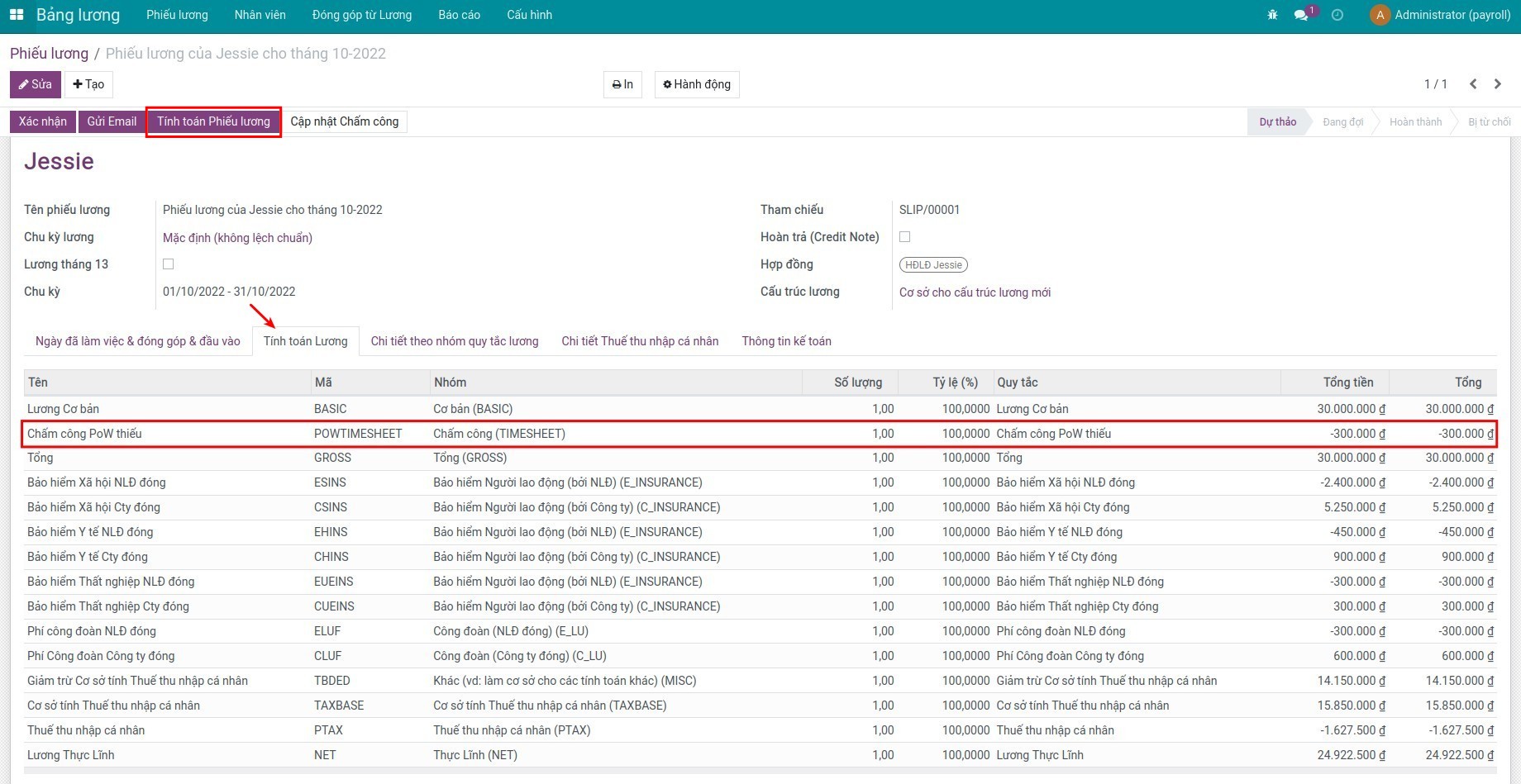Click the debug bug icon

pos(1272,15)
